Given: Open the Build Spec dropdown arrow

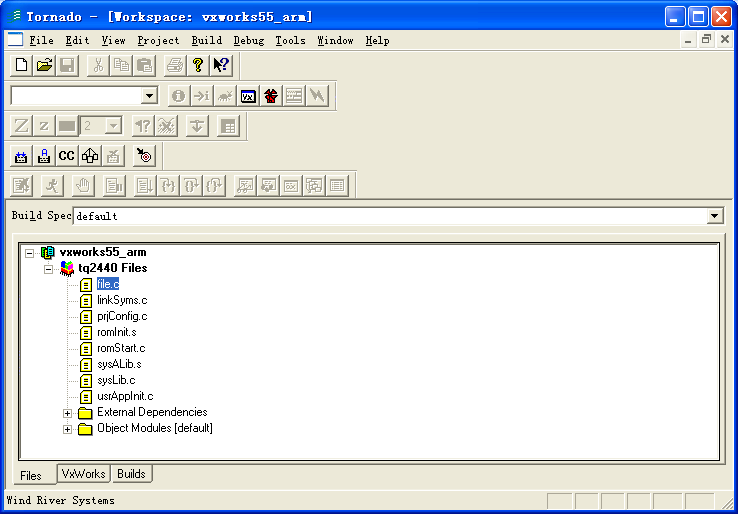Looking at the screenshot, I should [x=714, y=216].
